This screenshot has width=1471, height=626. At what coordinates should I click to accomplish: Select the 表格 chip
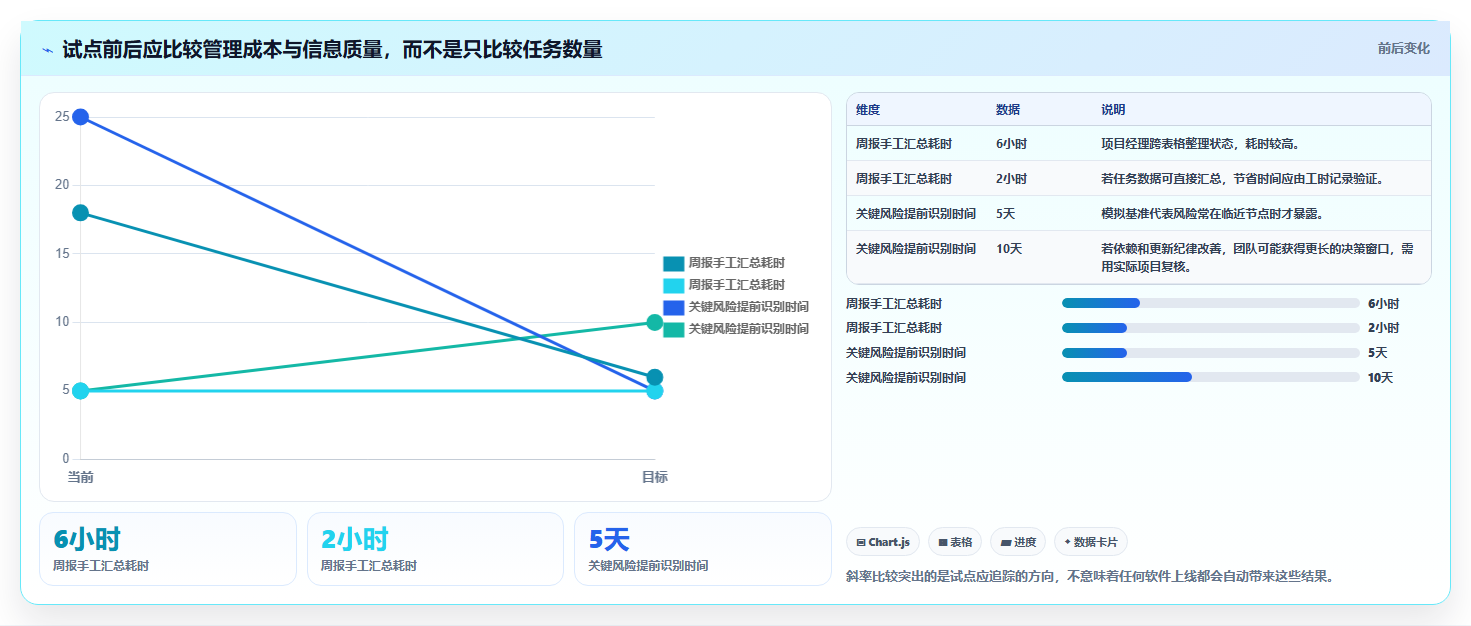955,542
